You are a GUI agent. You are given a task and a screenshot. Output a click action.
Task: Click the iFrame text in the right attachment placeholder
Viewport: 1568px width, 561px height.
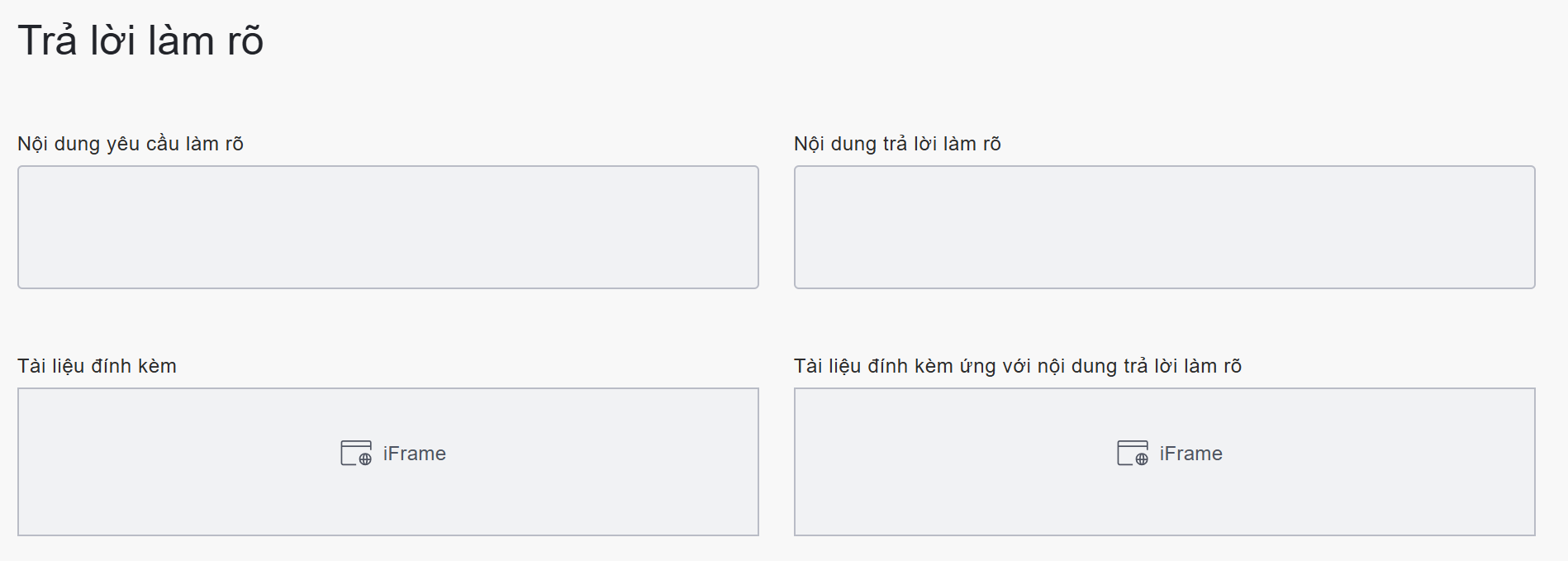1190,454
